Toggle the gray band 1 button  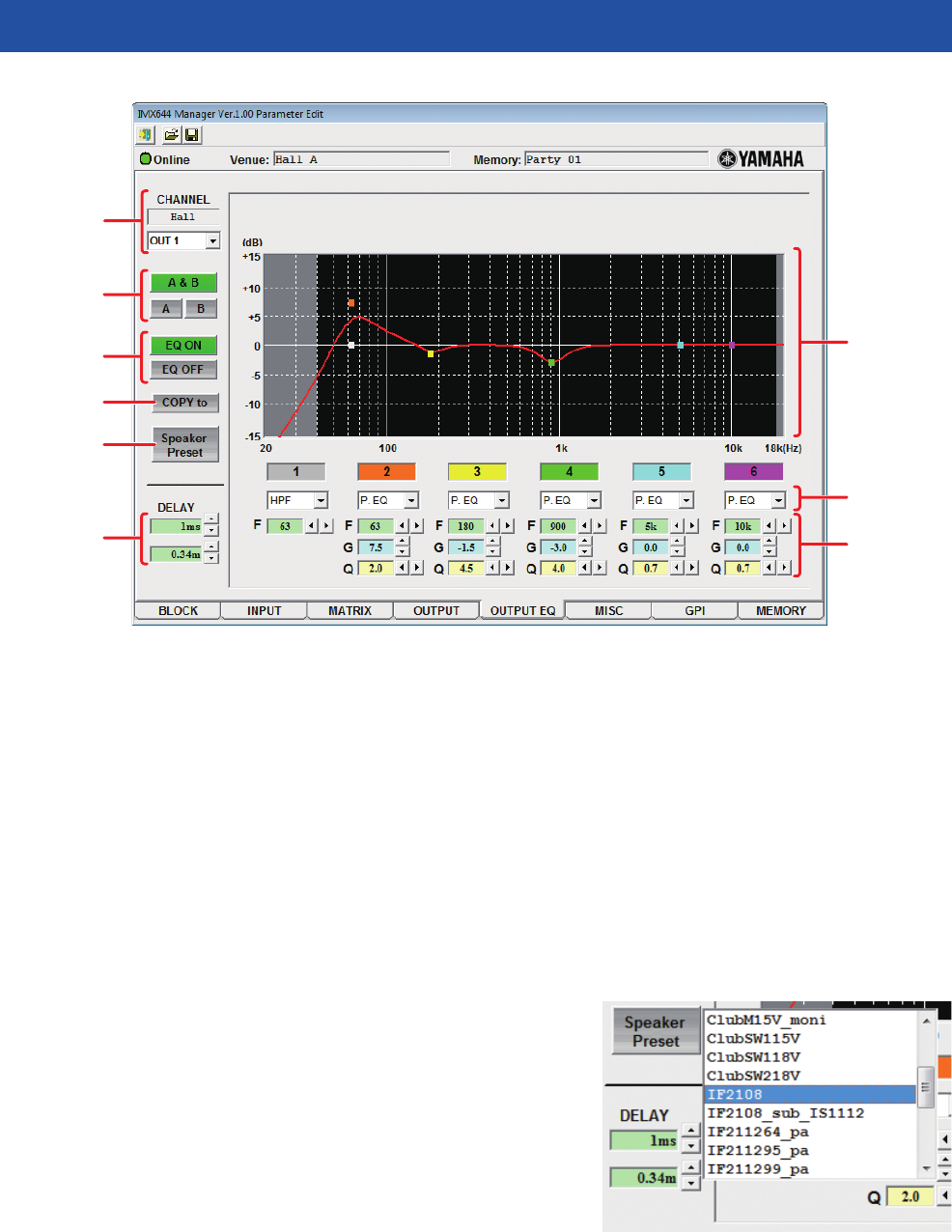point(295,472)
